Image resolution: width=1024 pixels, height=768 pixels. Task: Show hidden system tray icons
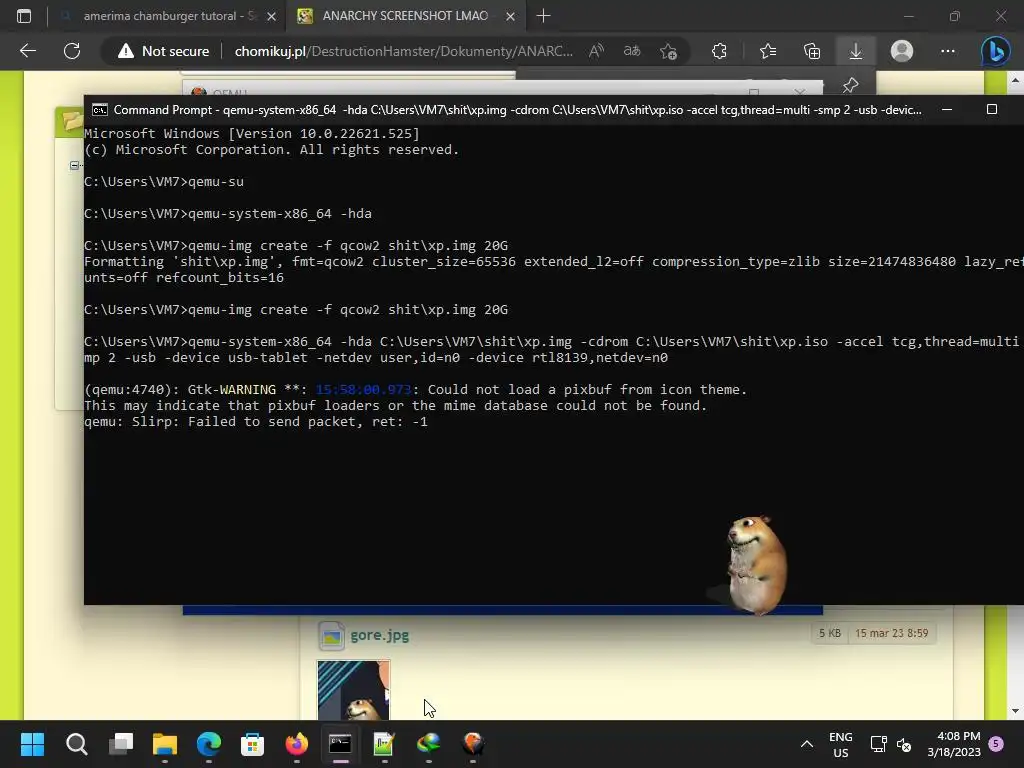(807, 744)
